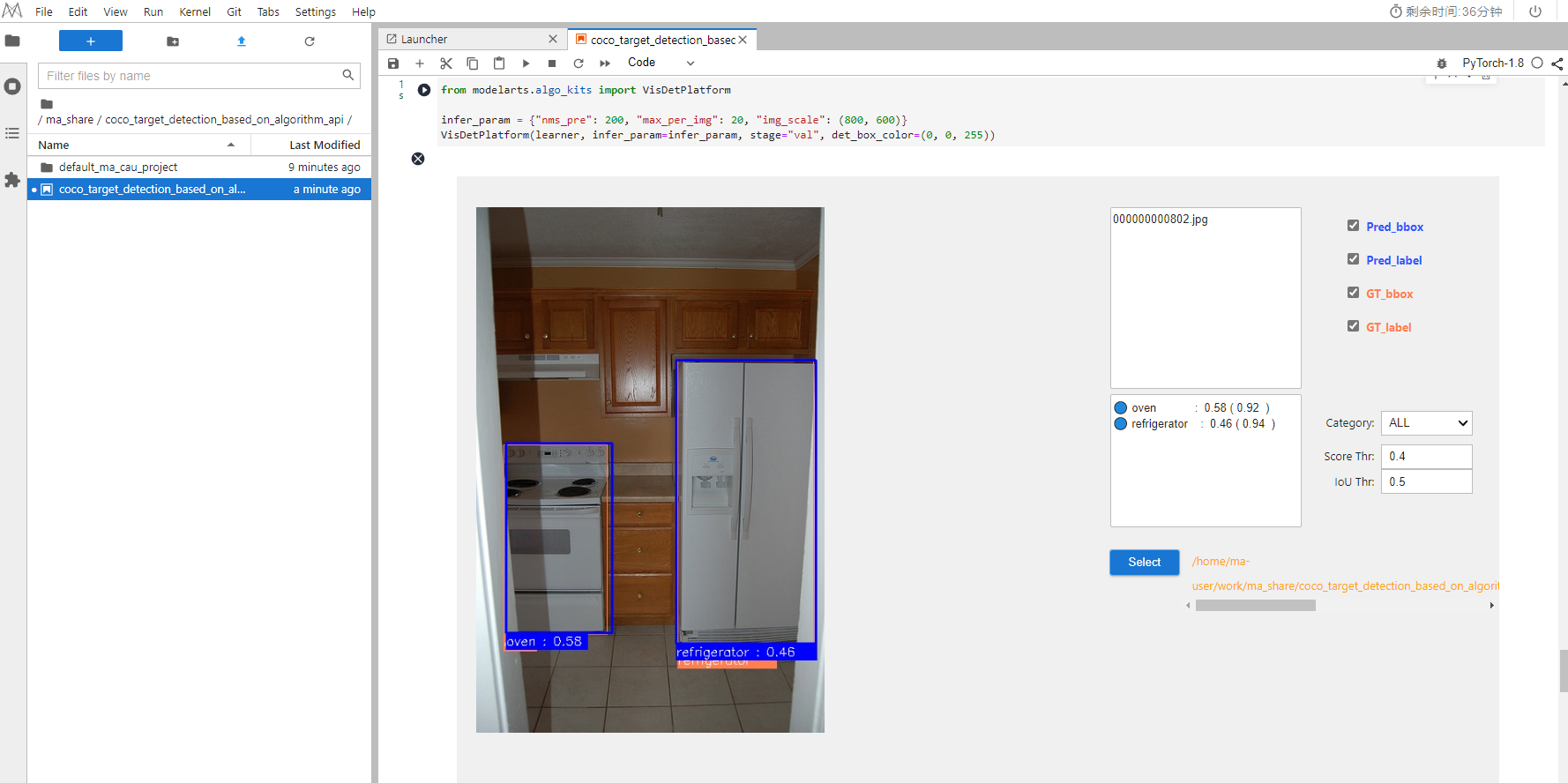Viewport: 1568px width, 783px height.
Task: Open the running terminals and kernels panel
Action: coord(12,86)
